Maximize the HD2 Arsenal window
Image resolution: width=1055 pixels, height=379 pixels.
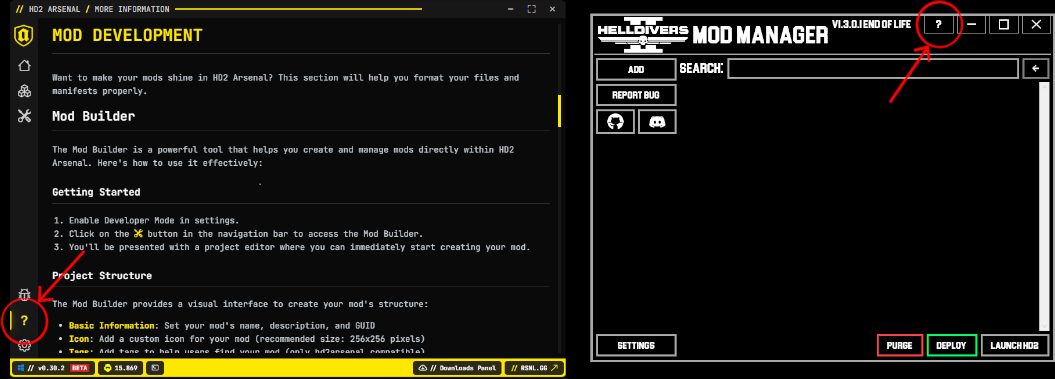pyautogui.click(x=532, y=9)
